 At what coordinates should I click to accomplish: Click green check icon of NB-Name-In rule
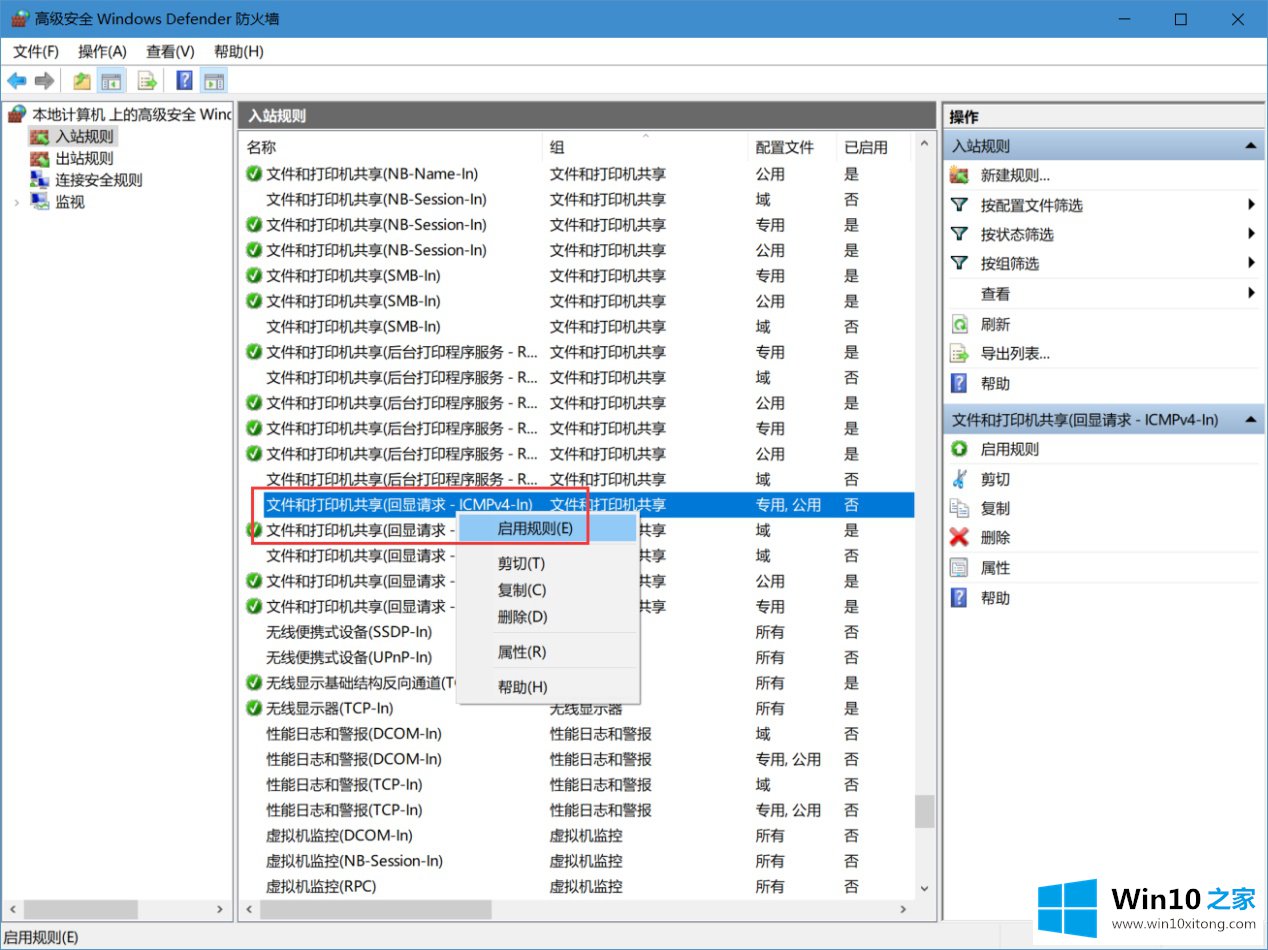click(x=254, y=174)
